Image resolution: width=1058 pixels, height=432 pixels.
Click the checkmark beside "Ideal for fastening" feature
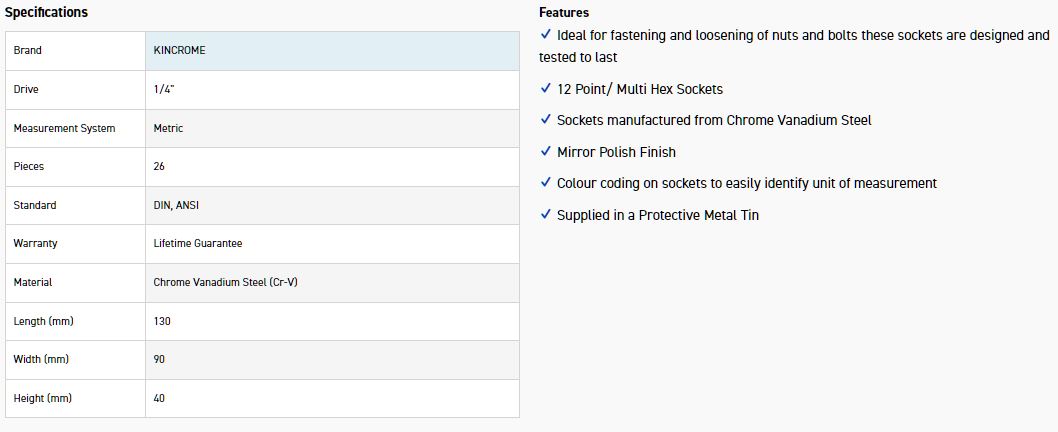pyautogui.click(x=545, y=34)
